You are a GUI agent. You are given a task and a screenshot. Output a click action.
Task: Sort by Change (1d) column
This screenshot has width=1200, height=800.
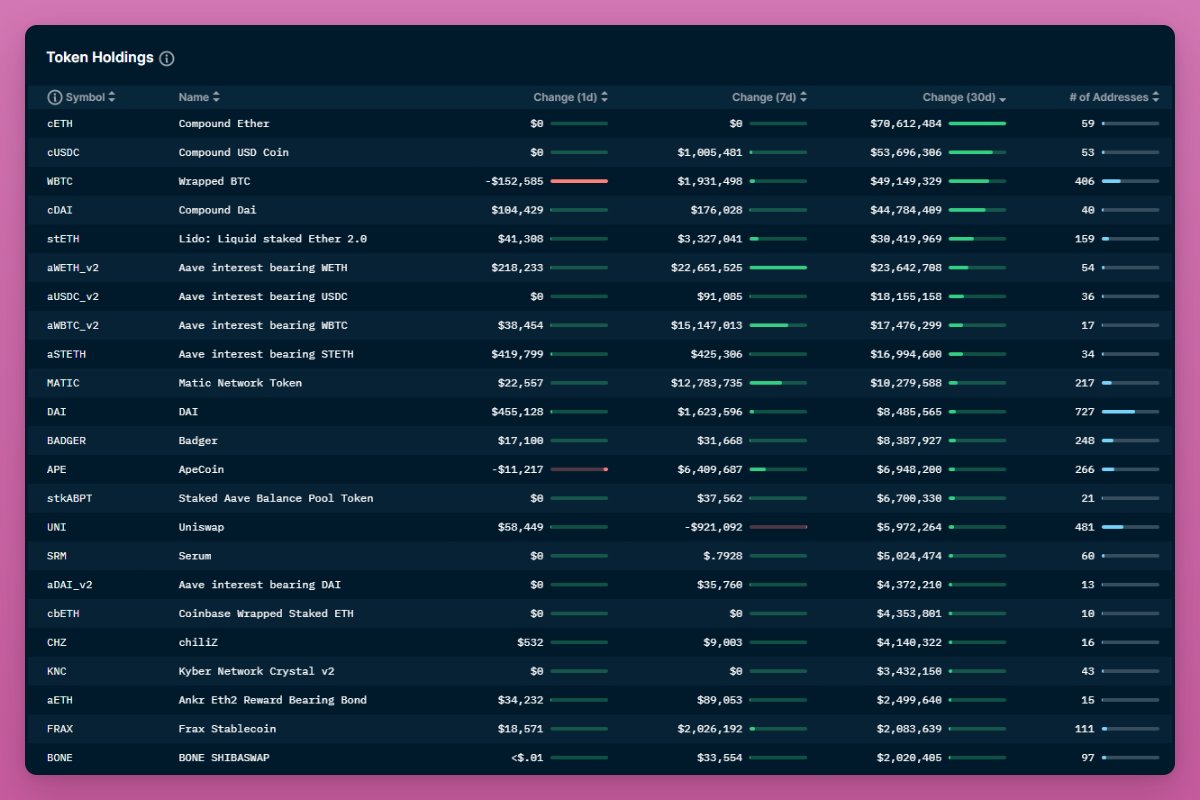coord(570,97)
